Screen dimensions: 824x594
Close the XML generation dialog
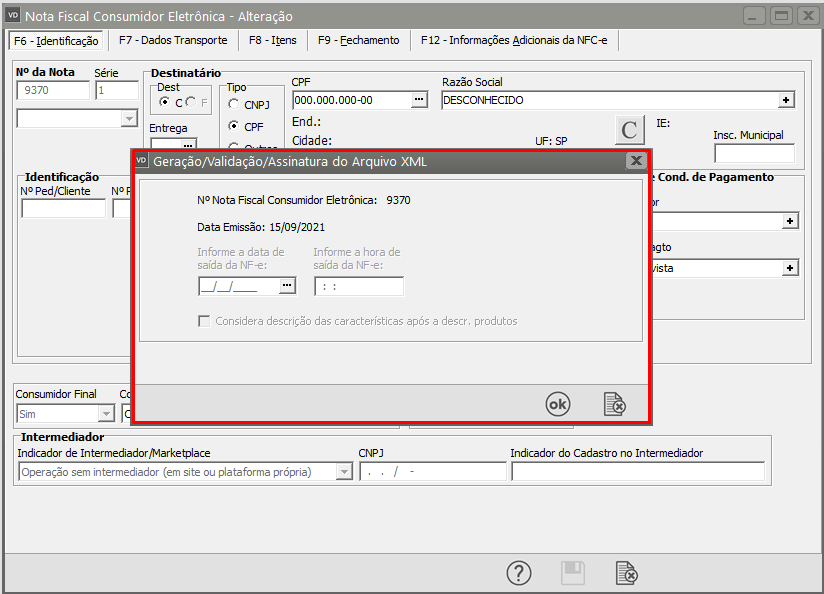[x=635, y=160]
